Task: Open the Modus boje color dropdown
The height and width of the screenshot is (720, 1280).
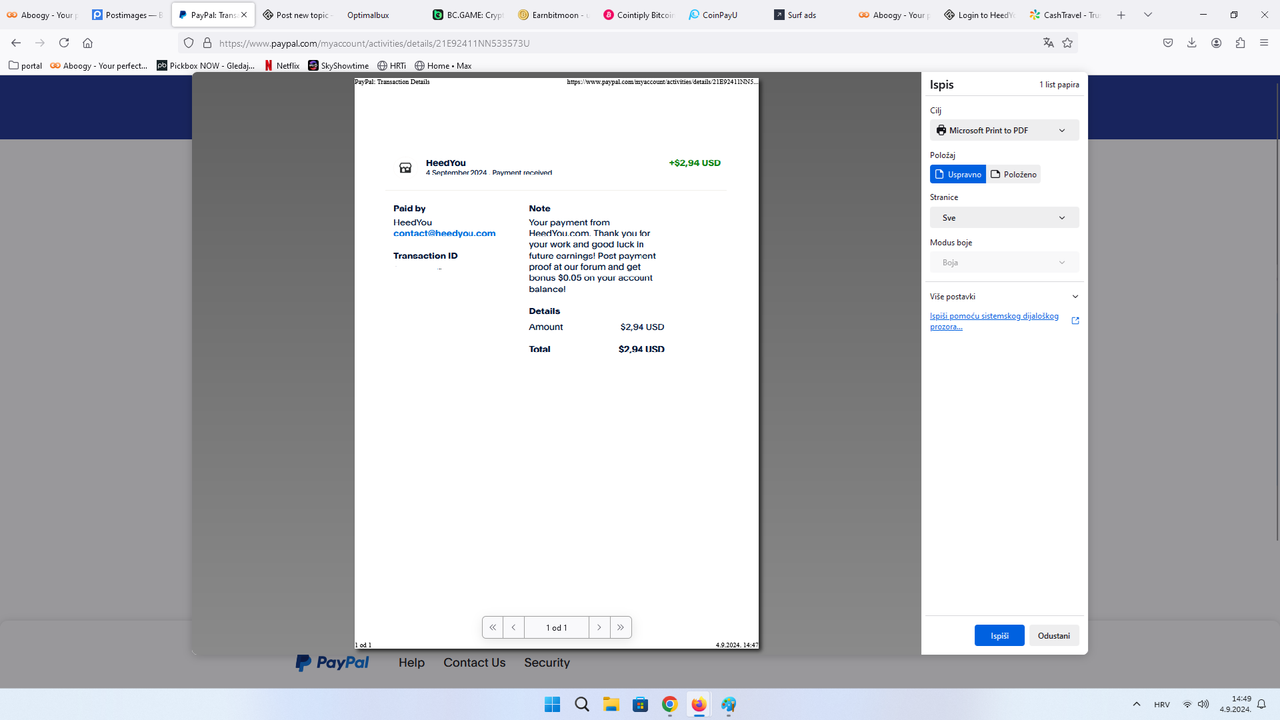Action: [x=1004, y=262]
